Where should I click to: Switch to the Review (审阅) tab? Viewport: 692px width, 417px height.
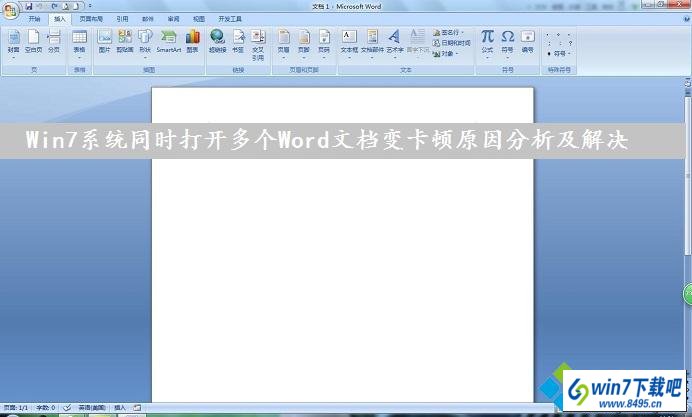click(x=173, y=19)
